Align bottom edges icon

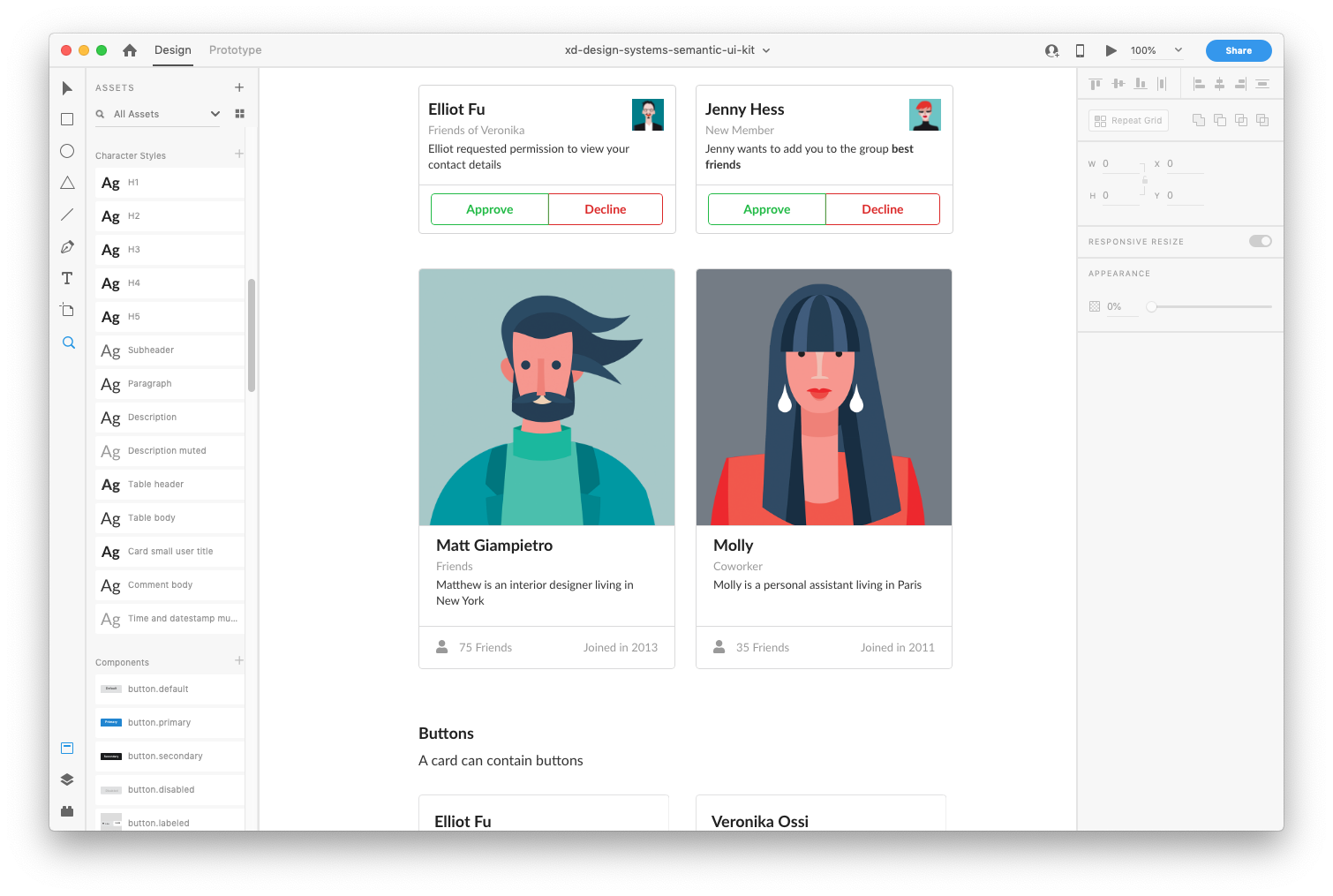(1141, 84)
